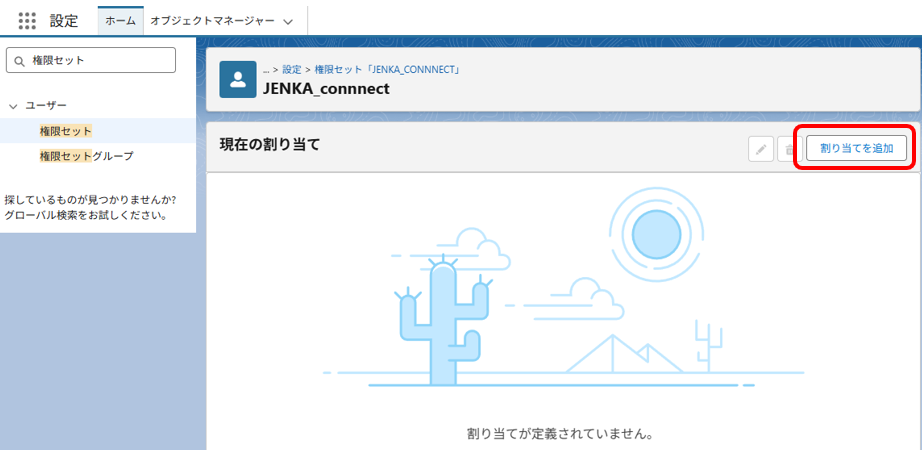922x450 pixels.
Task: Click the 設定 breadcrumb link
Action: pos(292,70)
